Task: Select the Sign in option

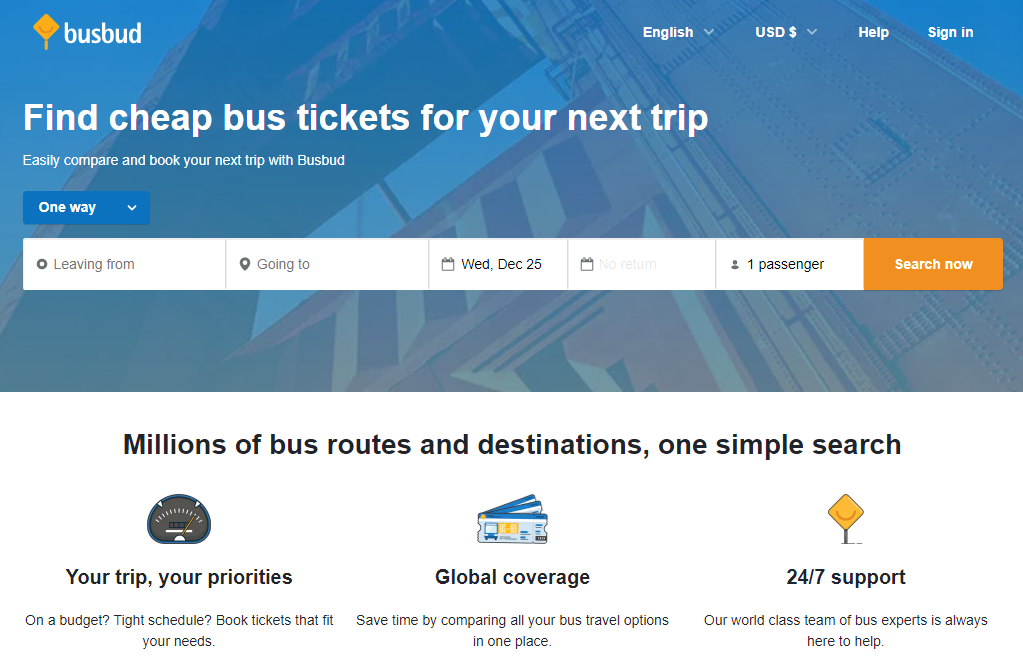Action: [949, 31]
